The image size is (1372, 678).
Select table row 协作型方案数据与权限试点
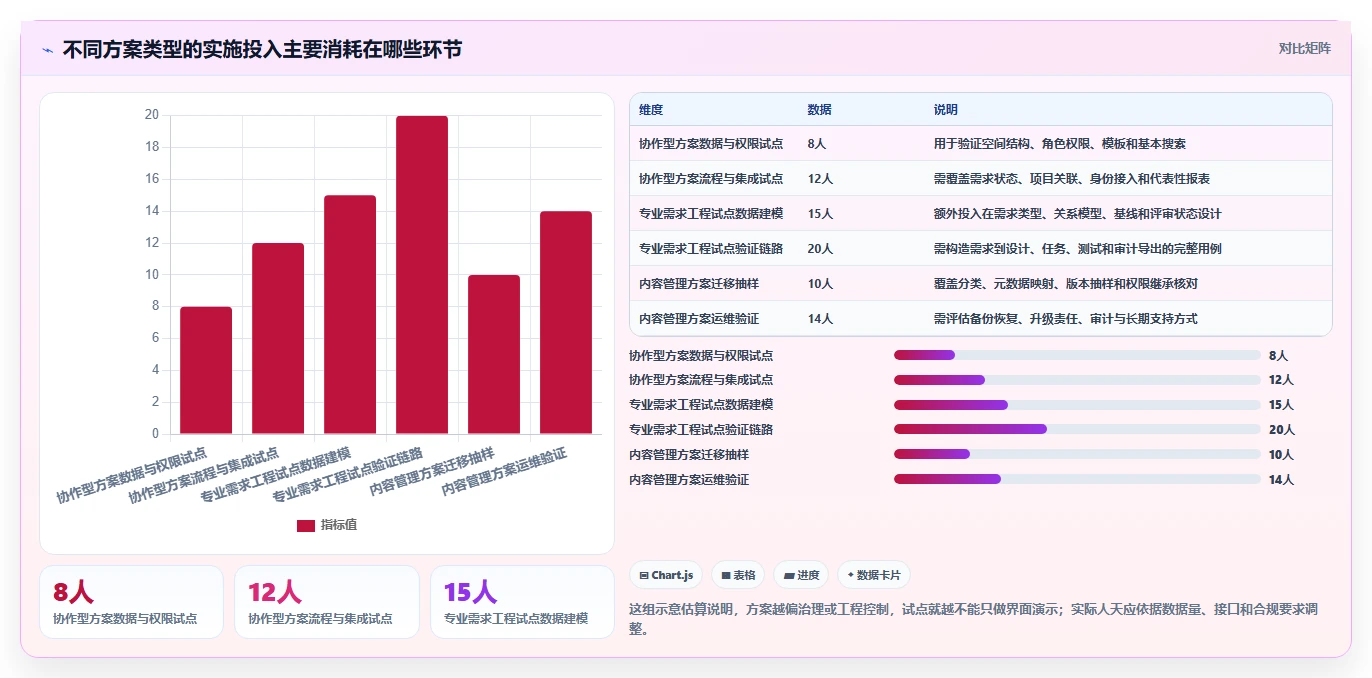tap(981, 144)
